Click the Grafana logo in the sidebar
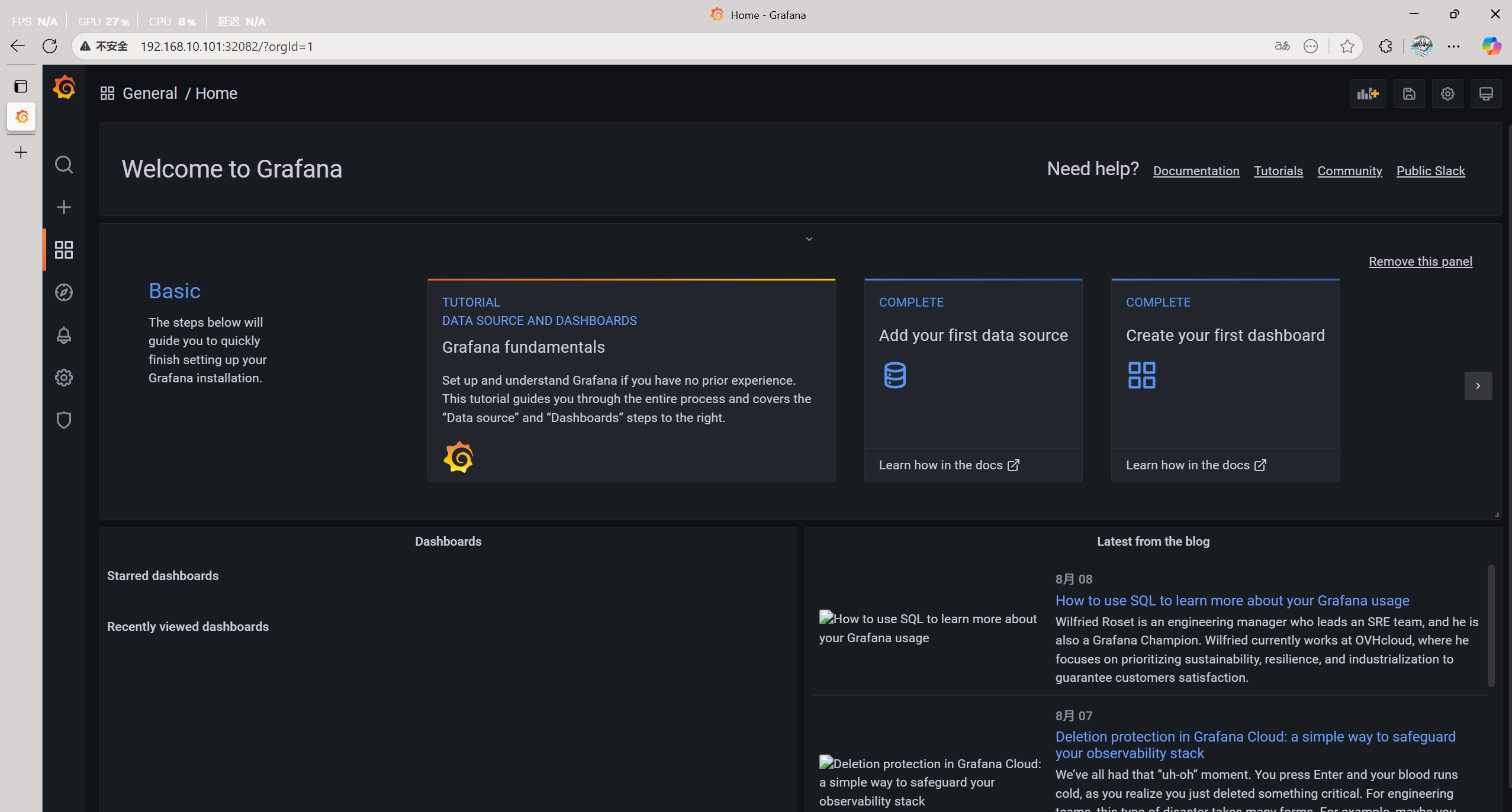The height and width of the screenshot is (812, 1512). click(64, 88)
